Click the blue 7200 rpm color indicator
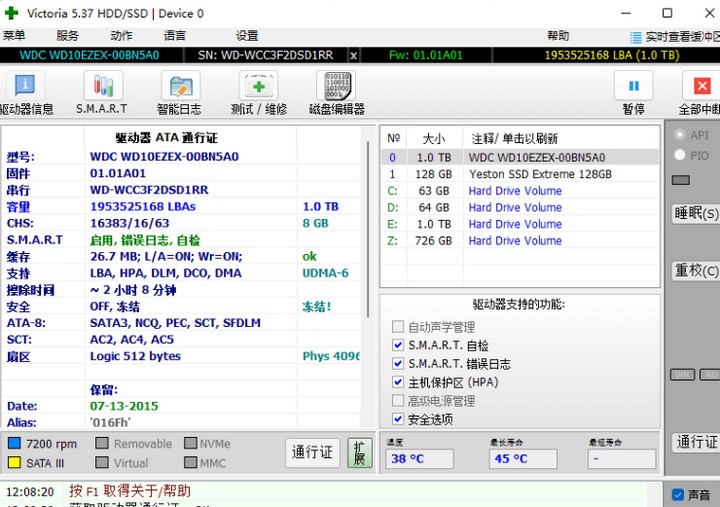Screen dimensions: 720x507 point(14,443)
